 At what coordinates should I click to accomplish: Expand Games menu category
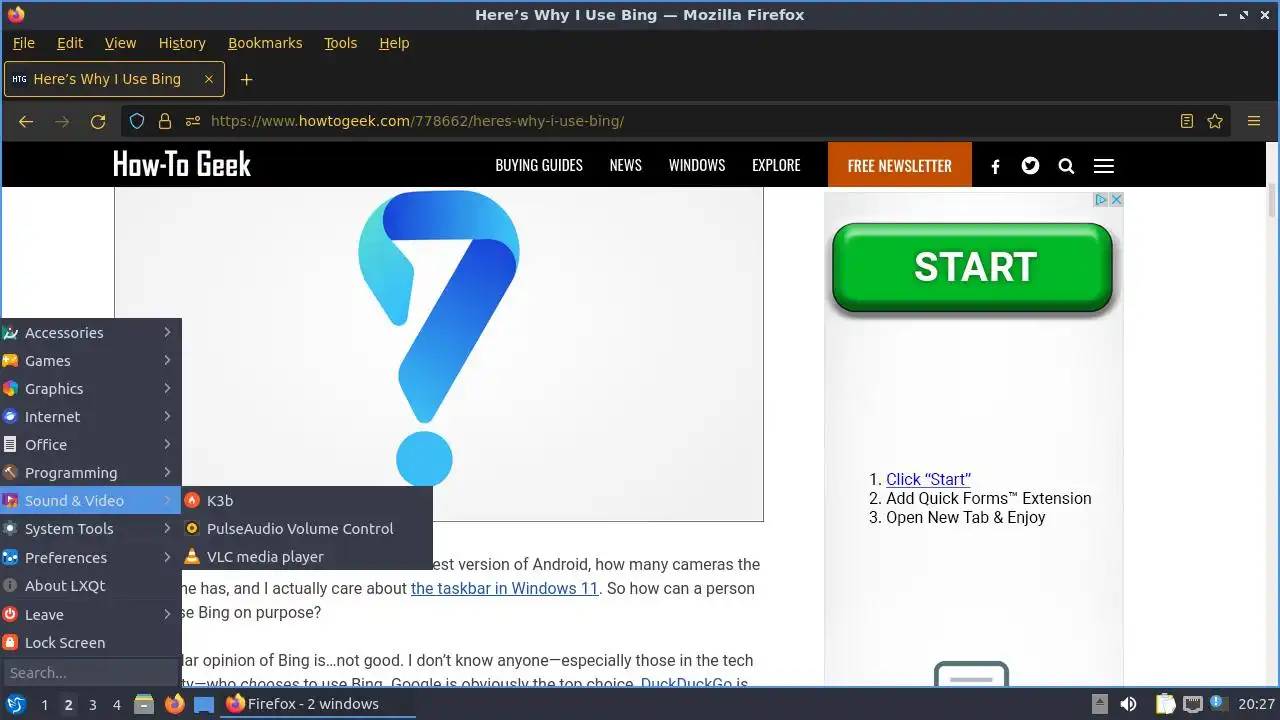point(90,361)
